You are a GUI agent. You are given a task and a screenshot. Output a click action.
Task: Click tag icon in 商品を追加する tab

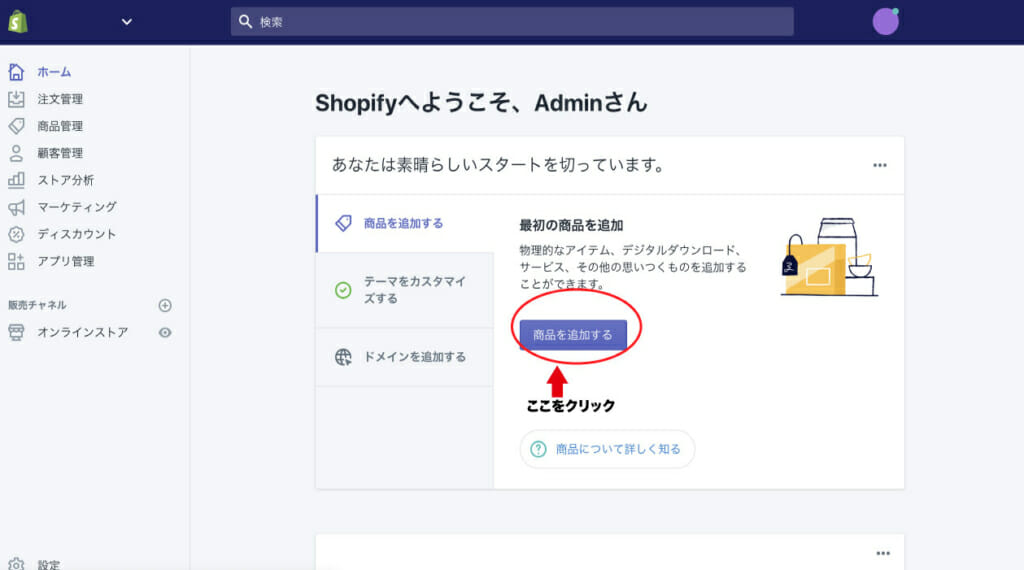point(344,223)
